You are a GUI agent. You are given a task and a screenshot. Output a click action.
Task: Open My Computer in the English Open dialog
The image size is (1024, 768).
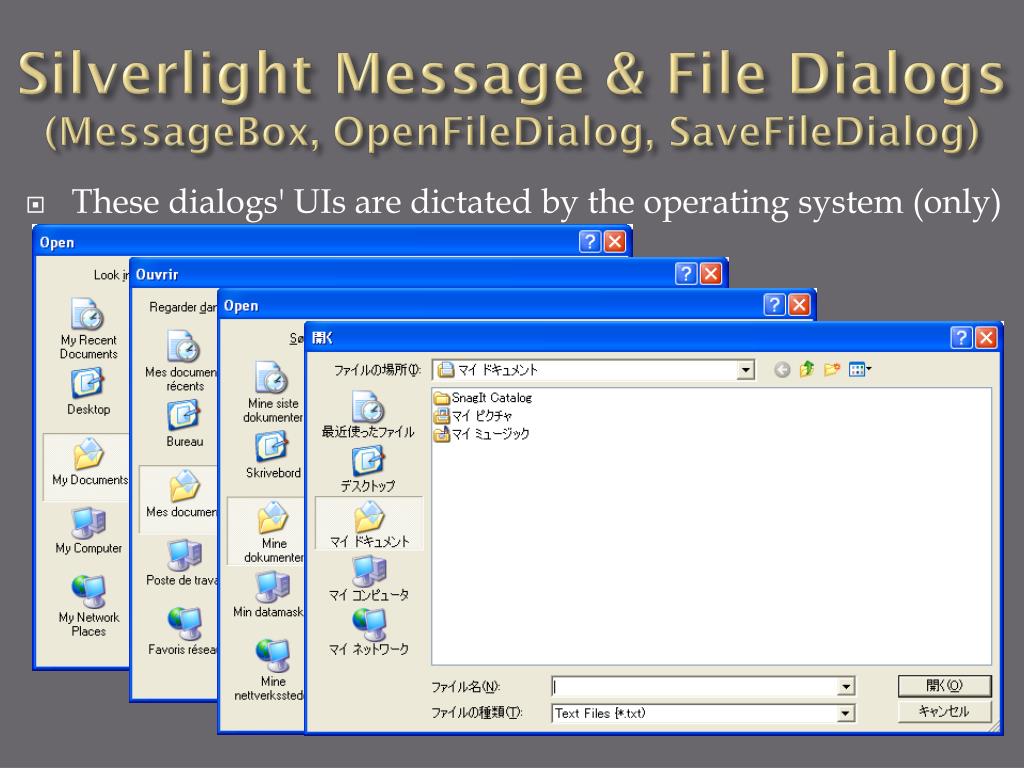tap(89, 530)
